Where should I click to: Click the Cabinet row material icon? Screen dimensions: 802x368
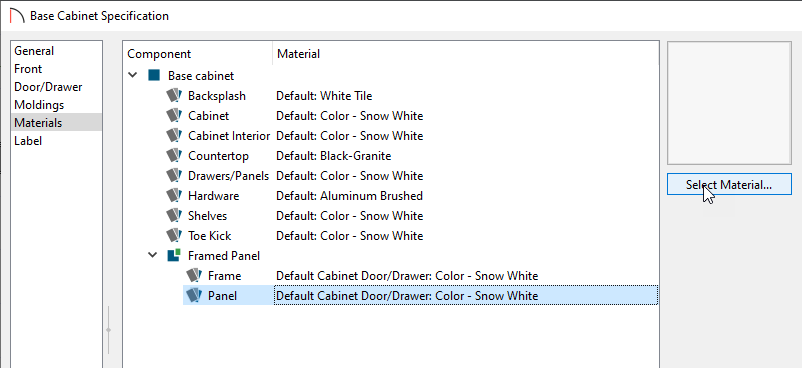click(174, 116)
